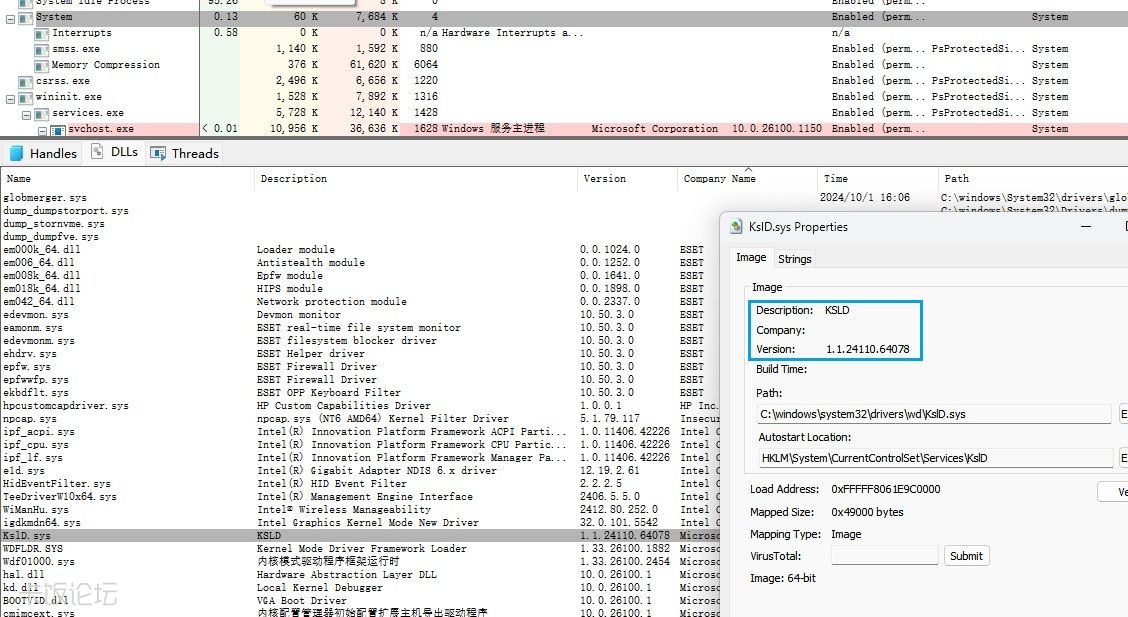The width and height of the screenshot is (1128, 617).
Task: Collapse the wininit.exe tree node
Action: point(11,97)
